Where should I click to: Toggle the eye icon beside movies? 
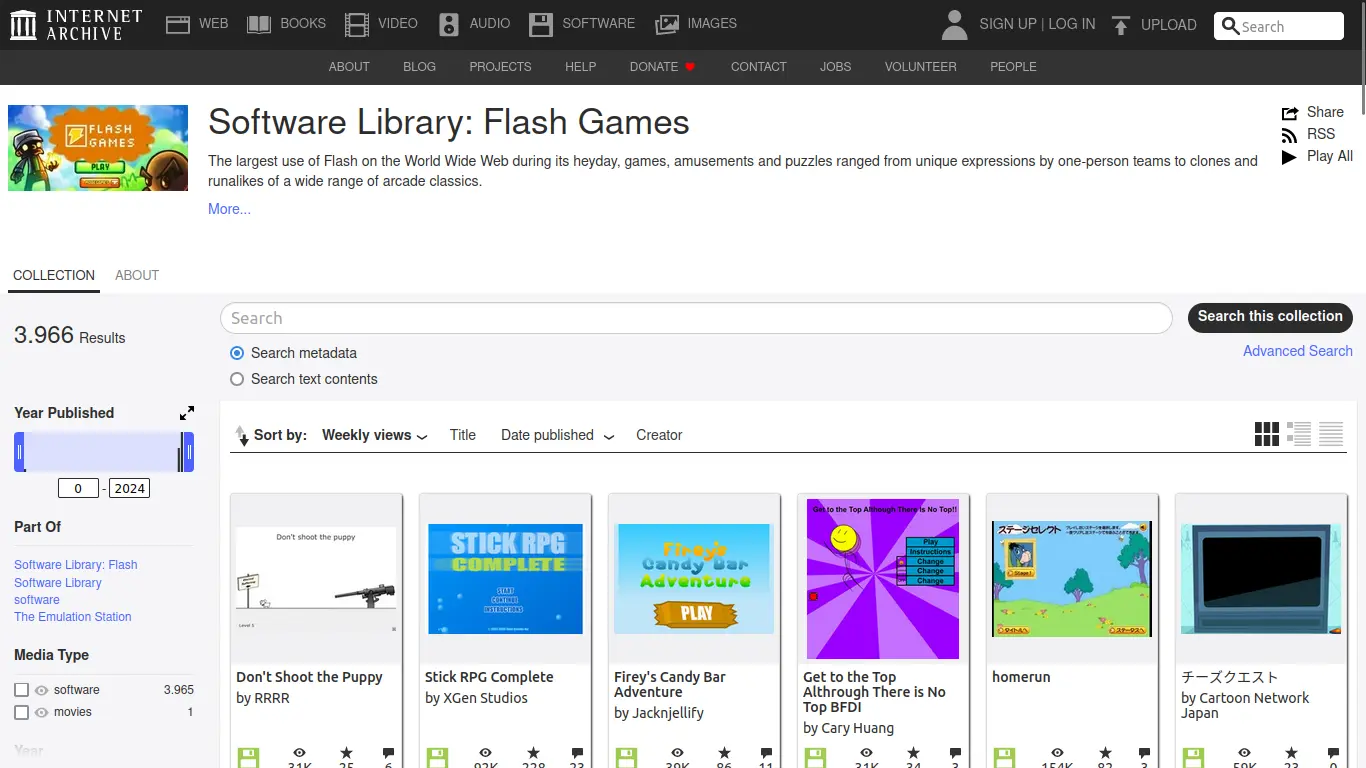(42, 713)
